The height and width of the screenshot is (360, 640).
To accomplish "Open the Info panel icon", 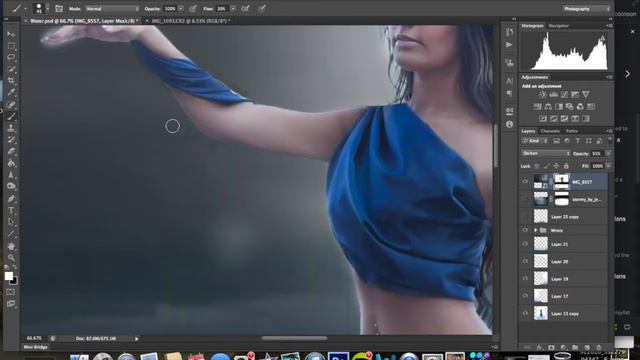I will (509, 124).
